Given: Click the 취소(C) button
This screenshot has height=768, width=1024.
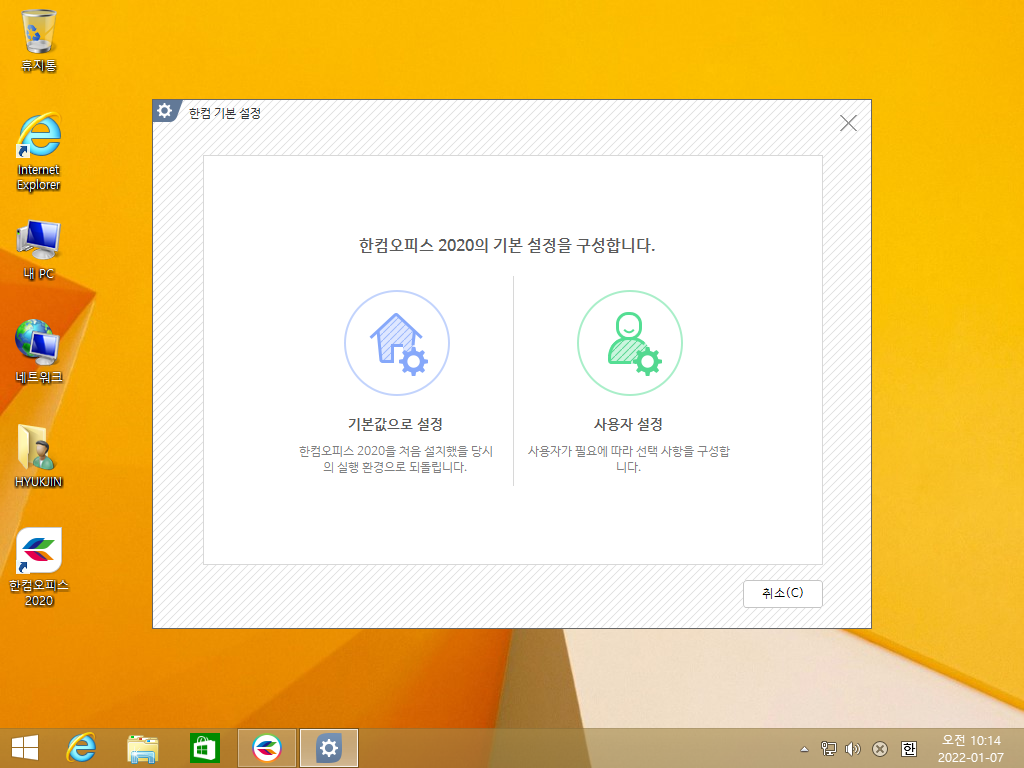Looking at the screenshot, I should tap(782, 593).
